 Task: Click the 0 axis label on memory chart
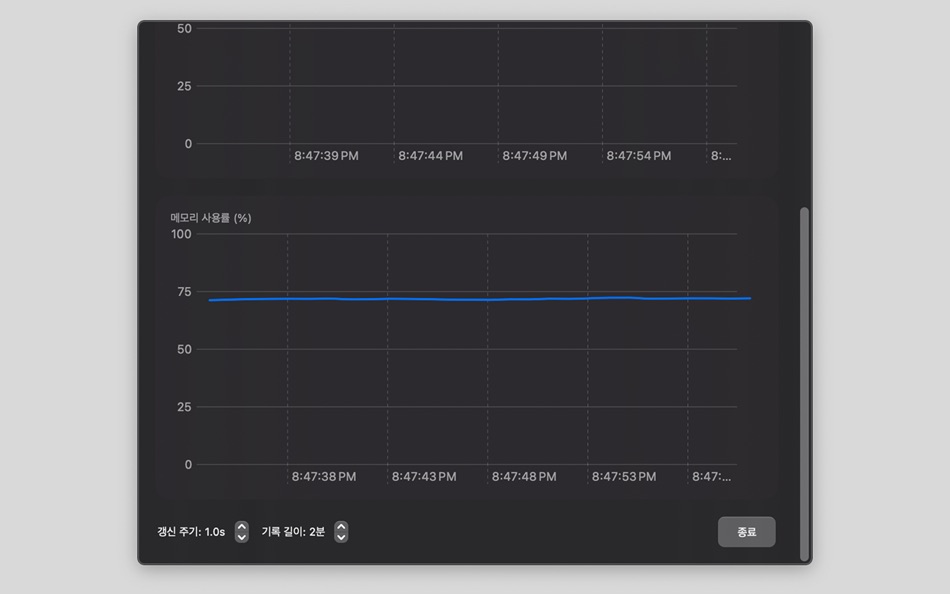point(187,465)
